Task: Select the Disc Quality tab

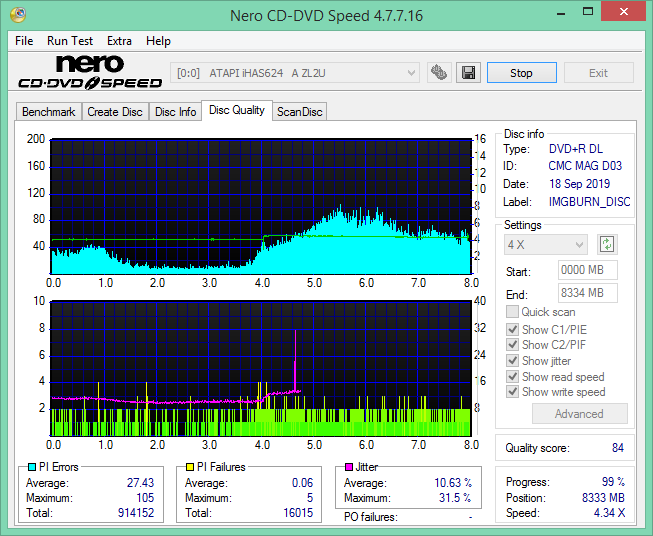Action: tap(237, 110)
